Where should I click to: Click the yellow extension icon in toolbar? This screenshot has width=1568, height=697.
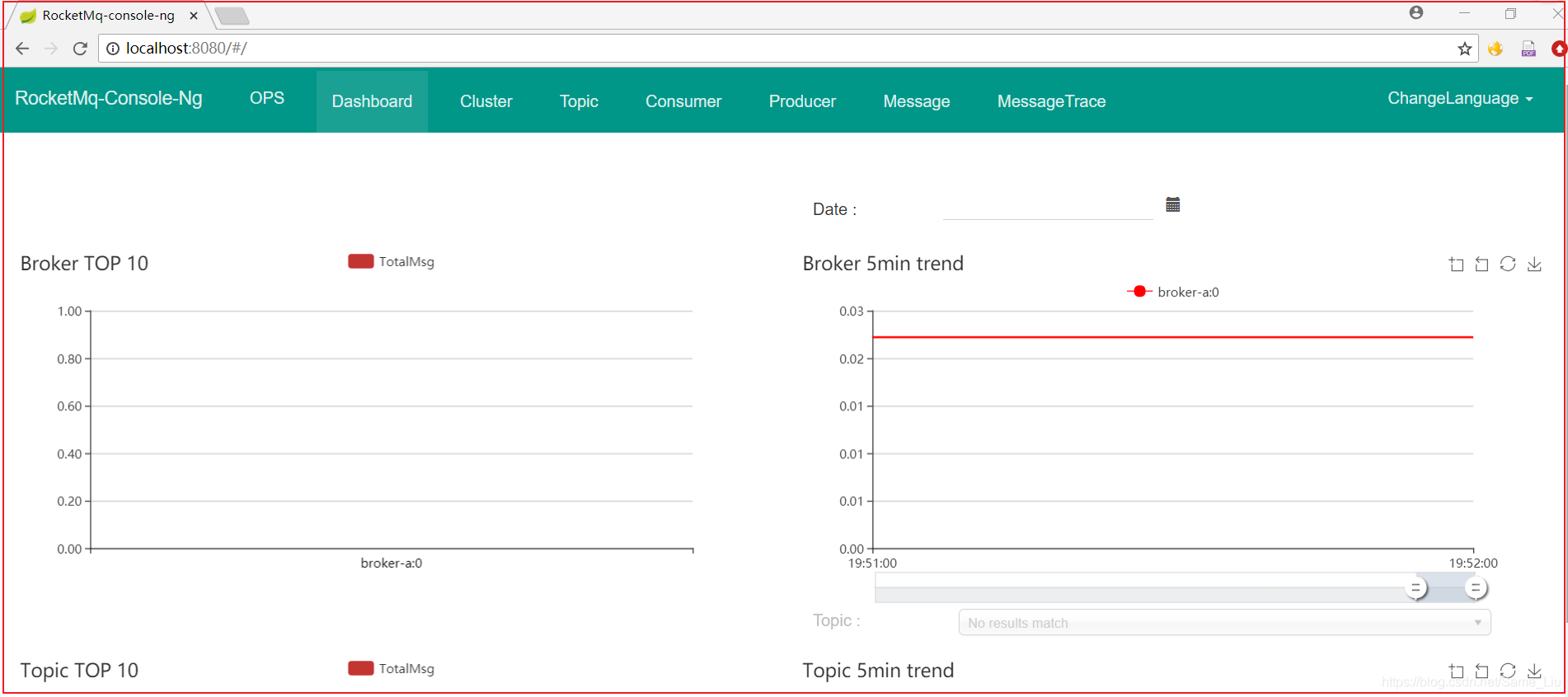click(1495, 49)
